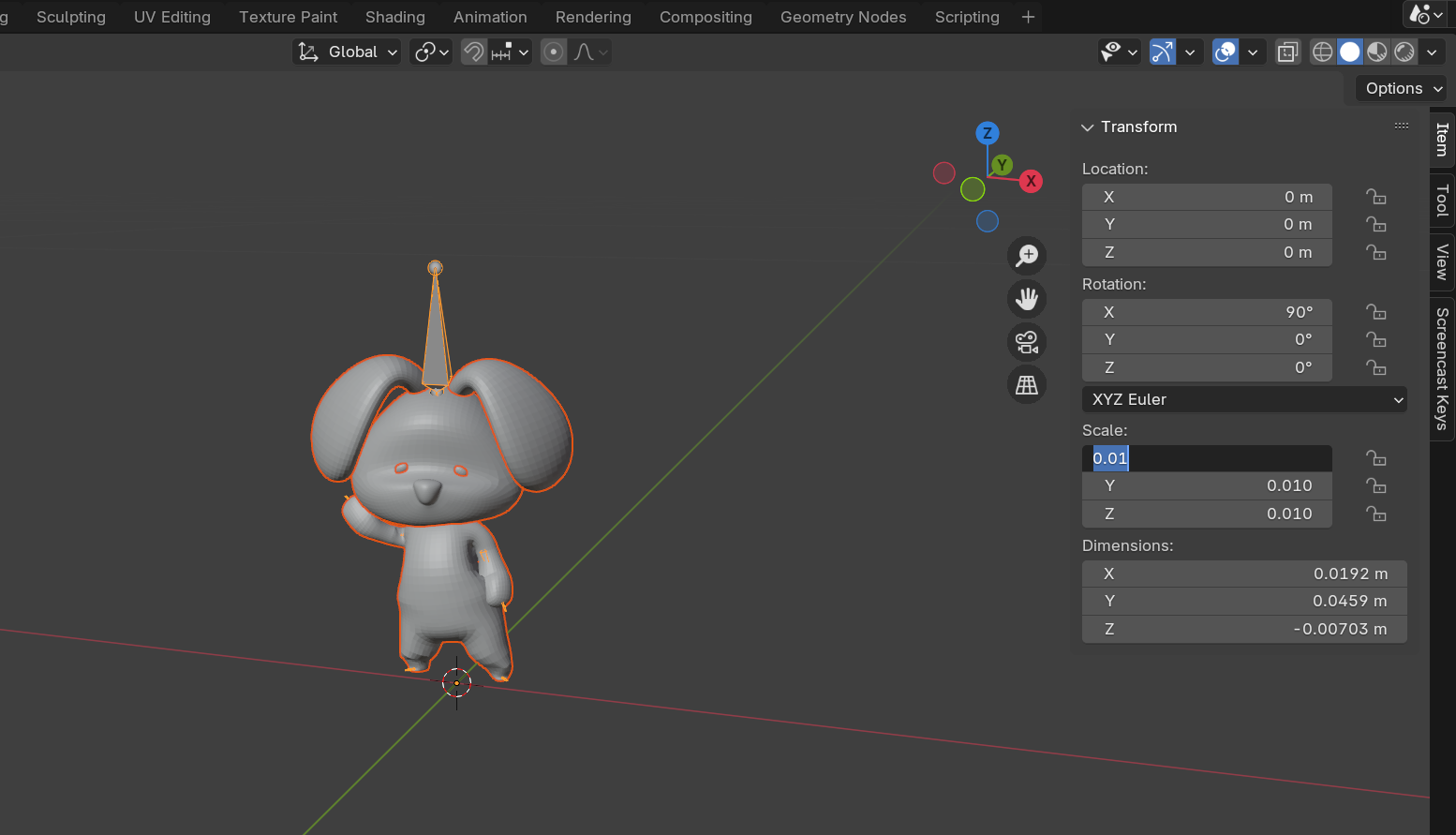Toggle viewport overlays
Screen dimensions: 1456x835
point(1226,52)
